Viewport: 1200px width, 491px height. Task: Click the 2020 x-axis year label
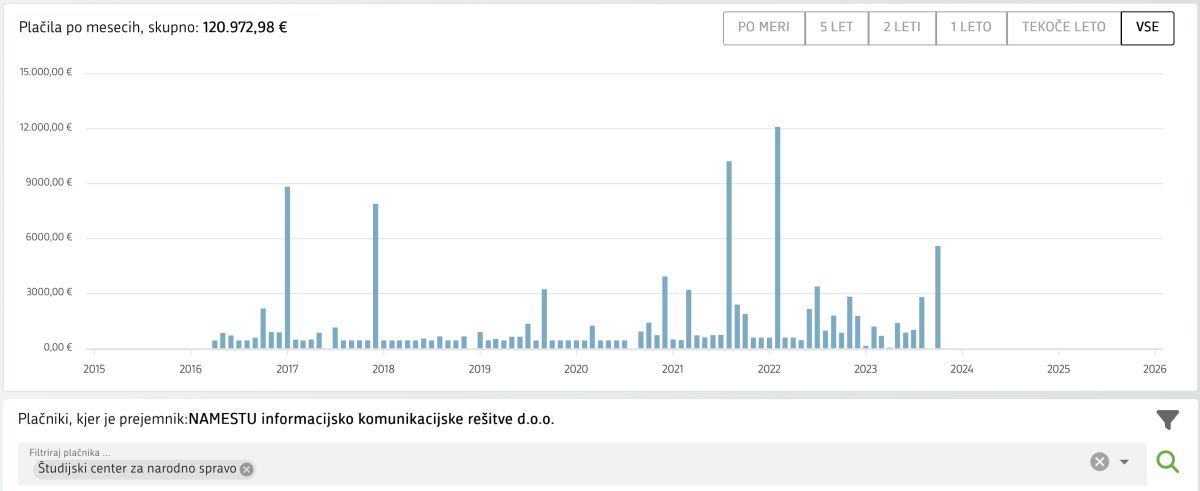[576, 368]
